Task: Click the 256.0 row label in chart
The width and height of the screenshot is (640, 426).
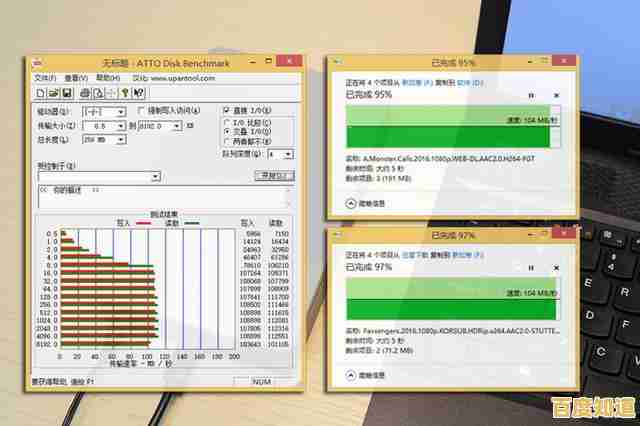Action: (x=49, y=304)
